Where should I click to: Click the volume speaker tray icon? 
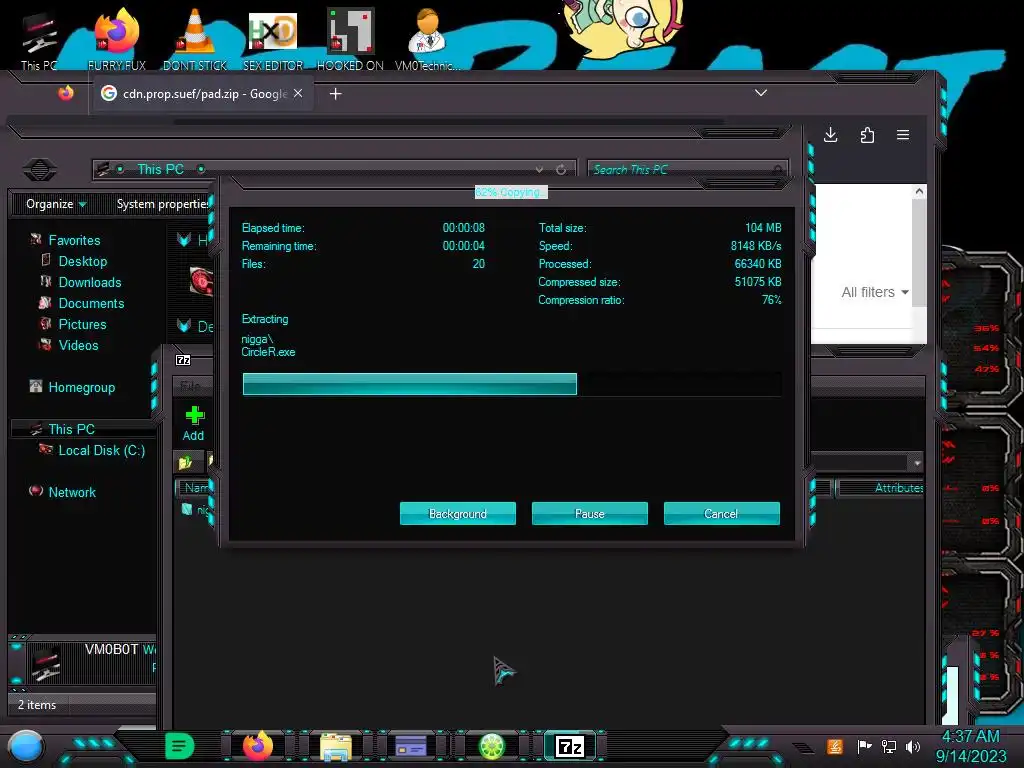(x=913, y=746)
